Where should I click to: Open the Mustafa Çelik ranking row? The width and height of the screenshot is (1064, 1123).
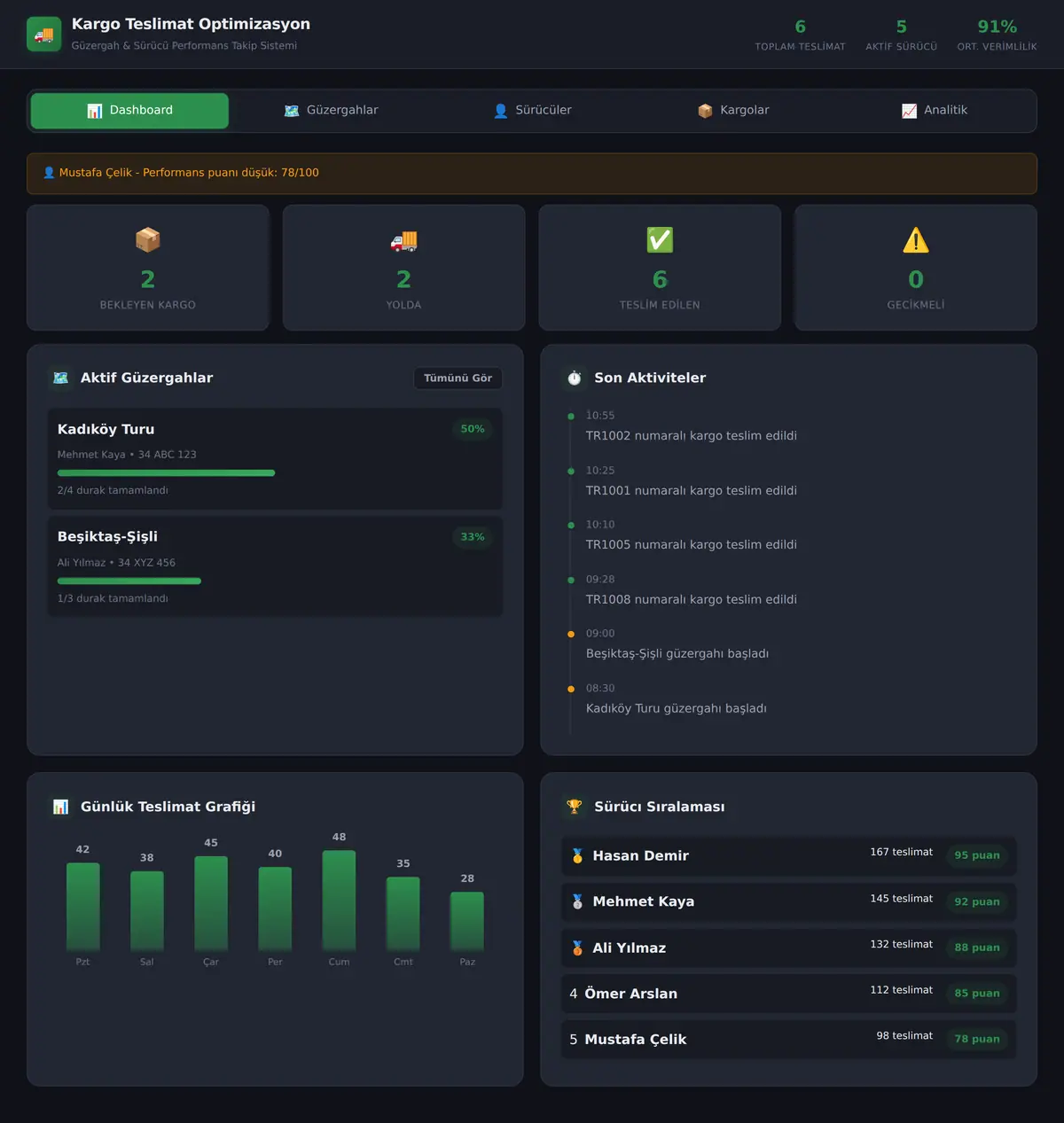(x=789, y=1040)
